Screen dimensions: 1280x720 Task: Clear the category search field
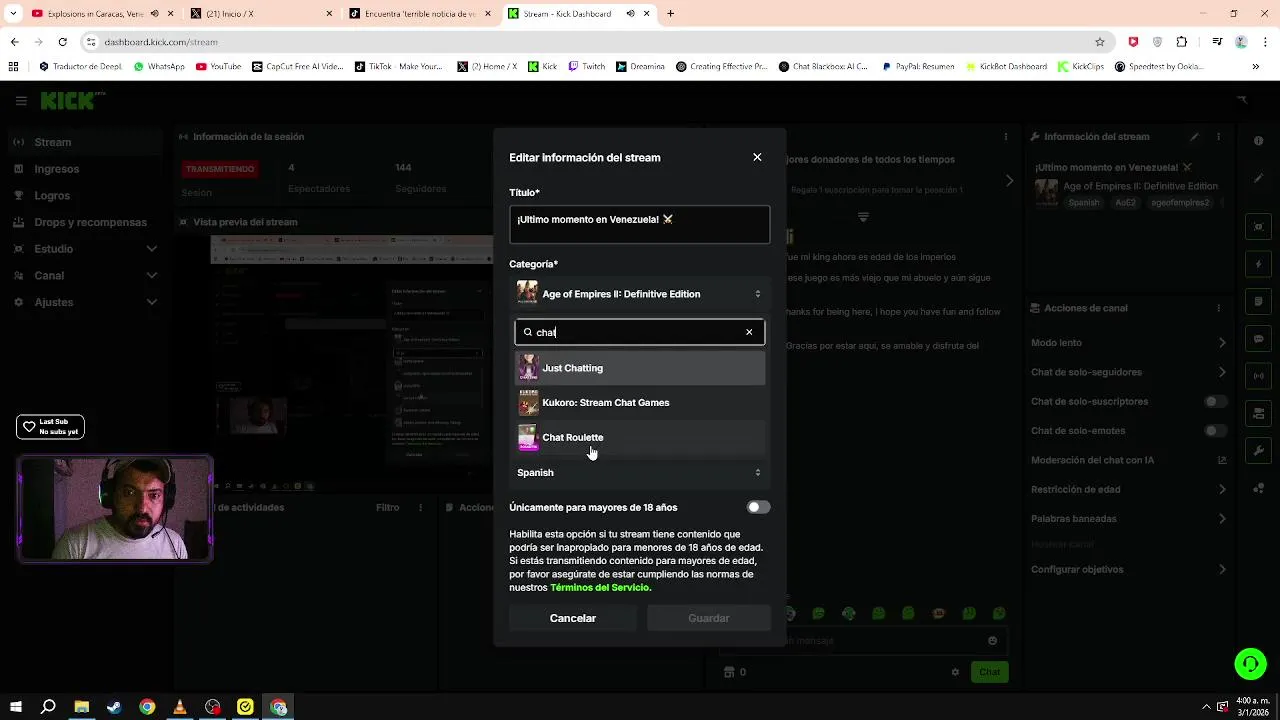(749, 332)
